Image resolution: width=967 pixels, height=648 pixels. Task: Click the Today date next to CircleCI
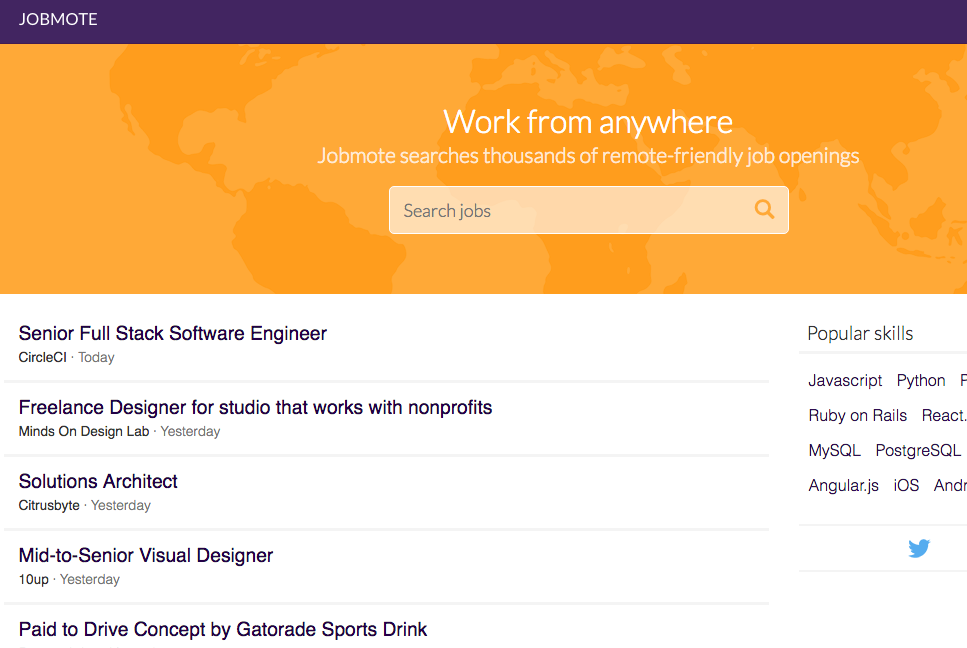96,358
